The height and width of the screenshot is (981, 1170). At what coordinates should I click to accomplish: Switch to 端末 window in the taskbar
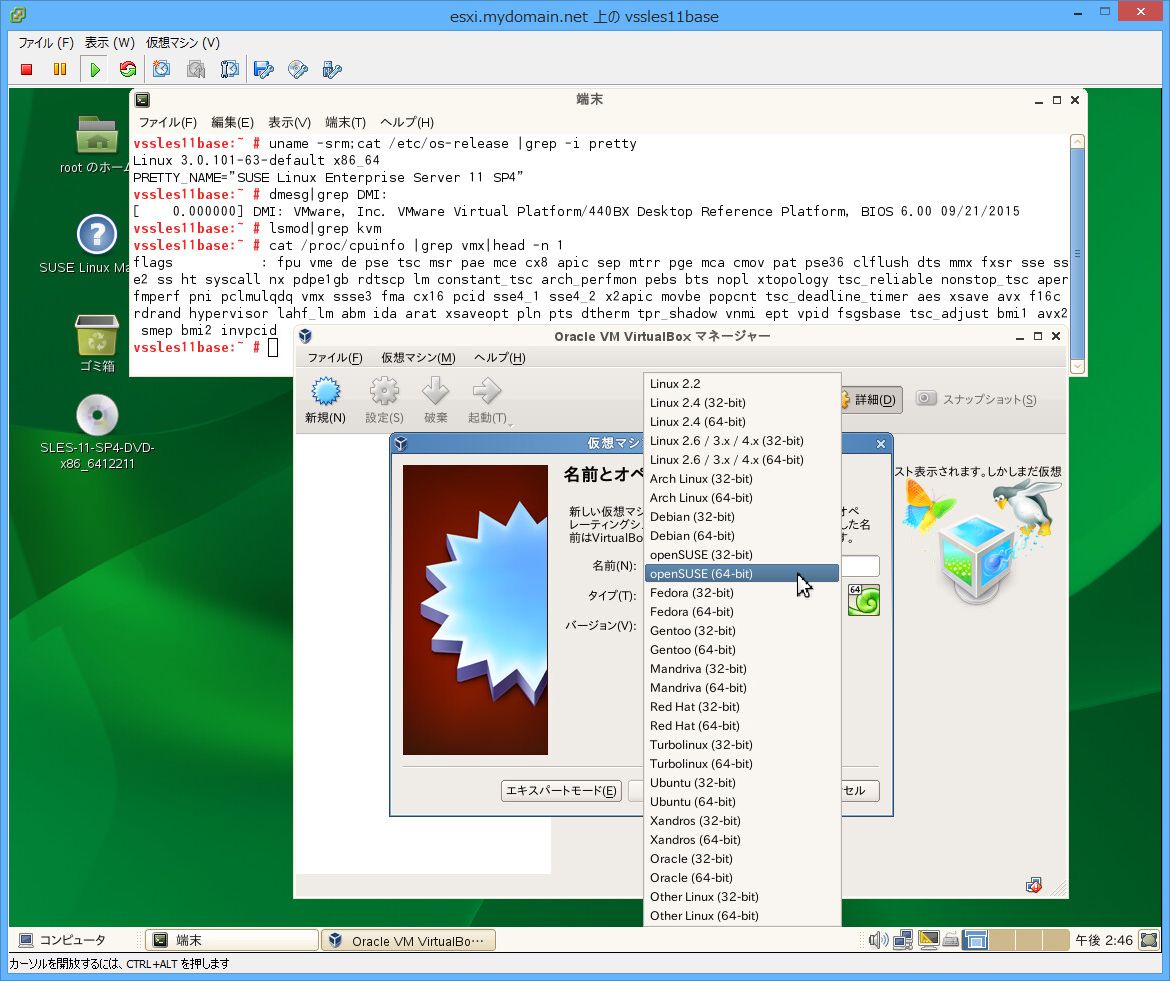click(232, 940)
